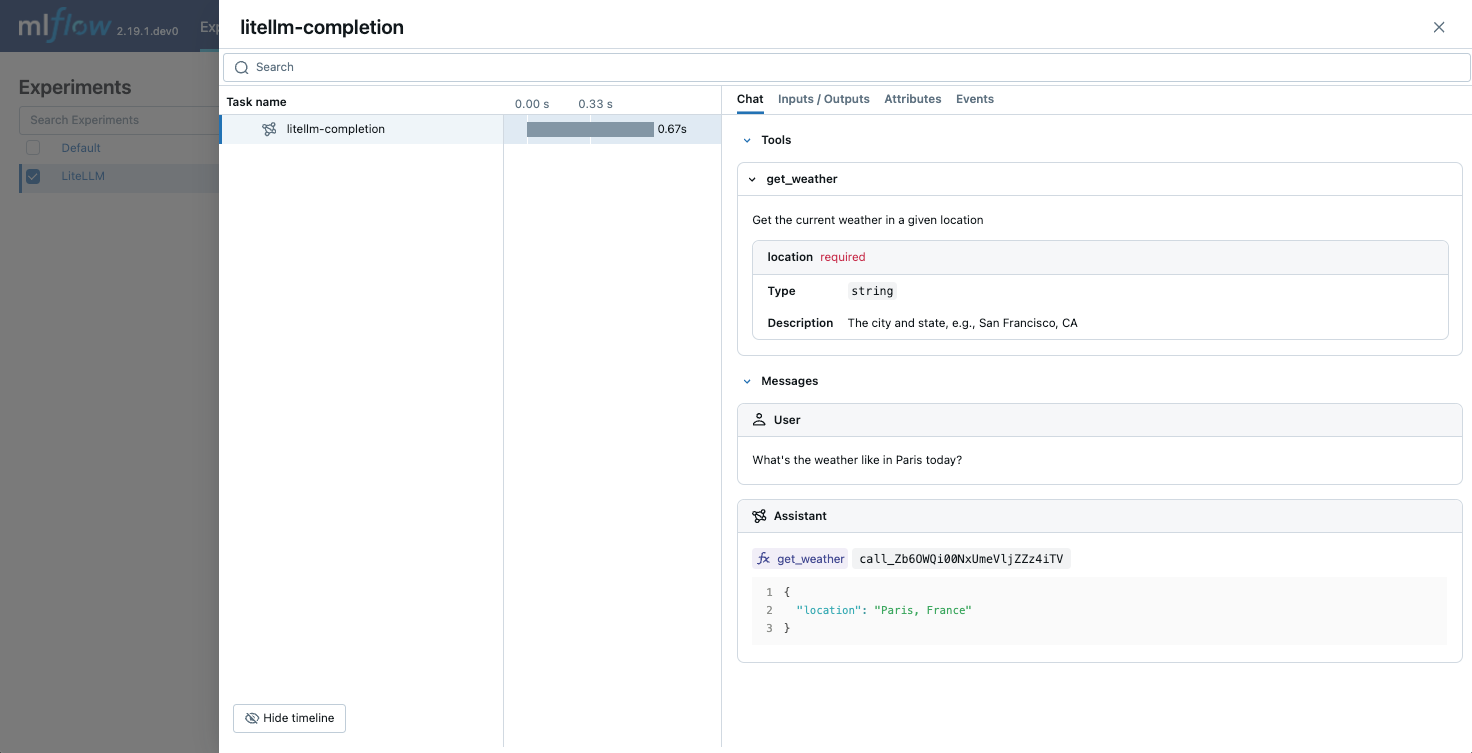Collapse the get_weather tool details
This screenshot has height=753, width=1472.
(x=752, y=178)
